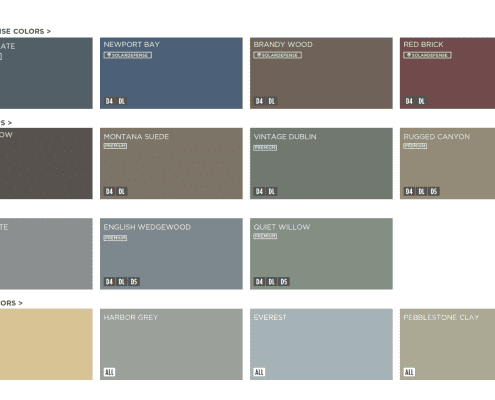This screenshot has width=495, height=400.
Task: Click the D4 badge on Brandy Wood
Action: [x=259, y=101]
